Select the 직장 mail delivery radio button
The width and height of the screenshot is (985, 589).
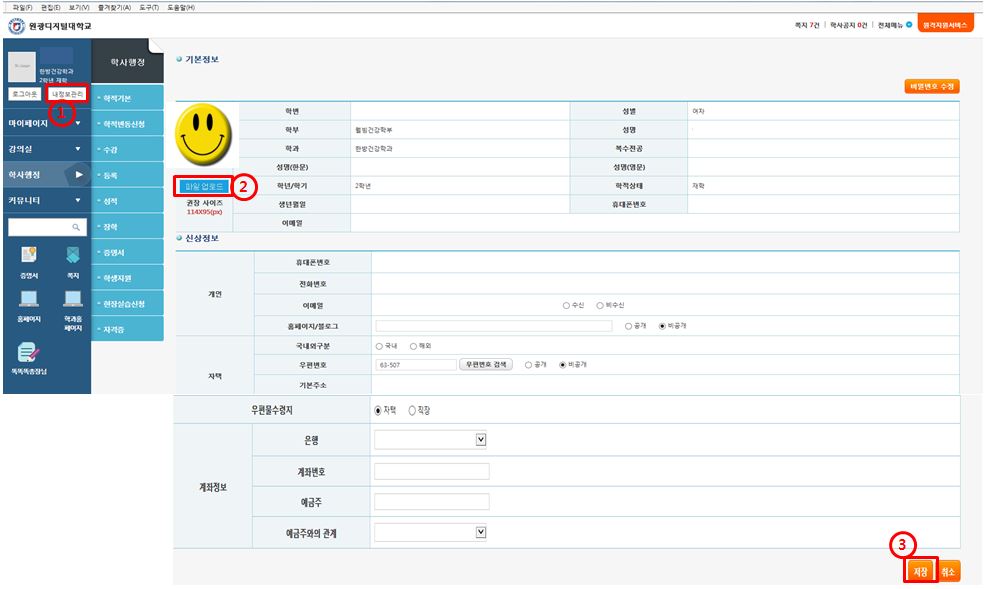click(x=413, y=410)
